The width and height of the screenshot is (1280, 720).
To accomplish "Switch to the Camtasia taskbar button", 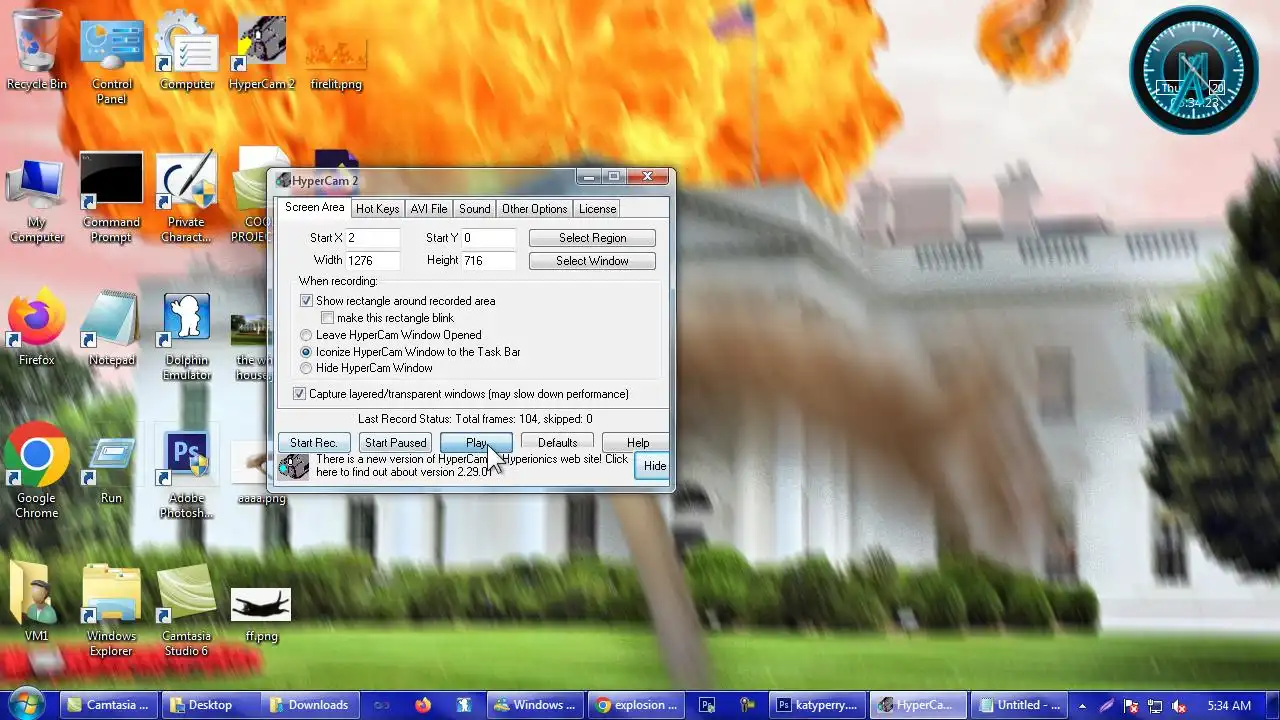I will [108, 705].
